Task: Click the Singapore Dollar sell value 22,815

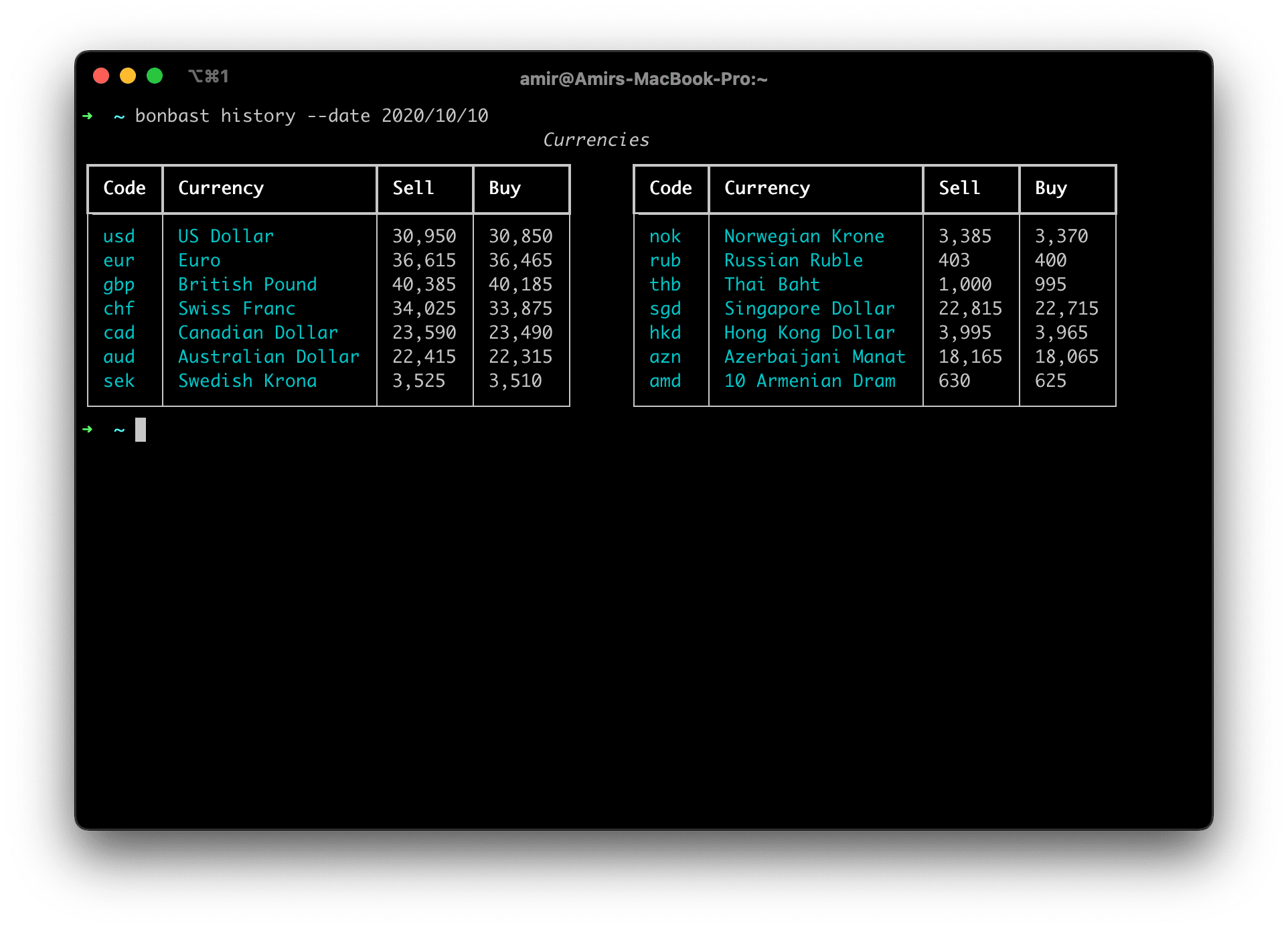Action: tap(971, 309)
